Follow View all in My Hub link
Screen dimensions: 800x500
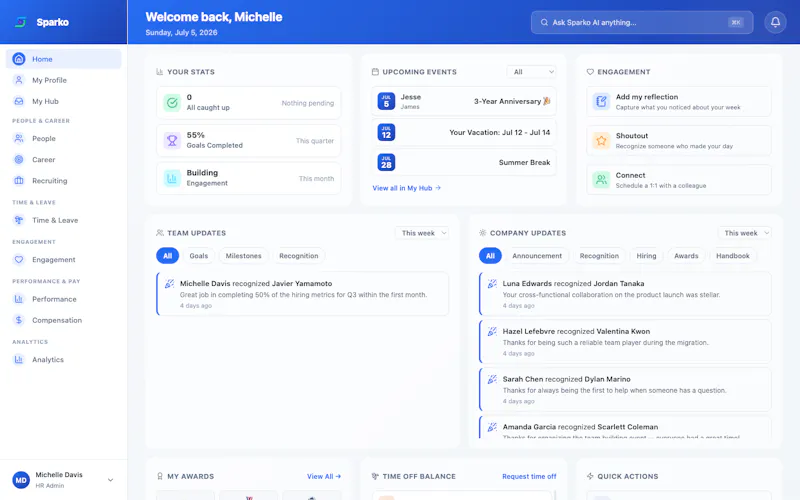pos(406,188)
